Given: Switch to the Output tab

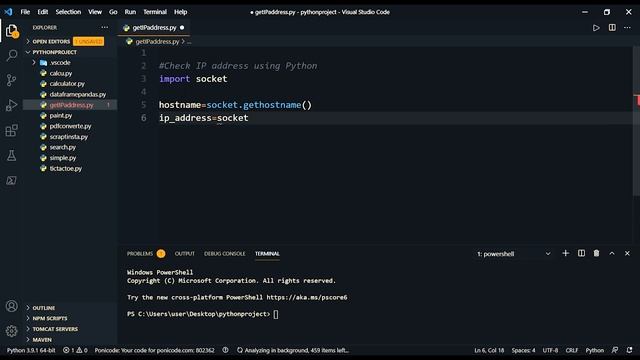Looking at the screenshot, I should click(184, 254).
